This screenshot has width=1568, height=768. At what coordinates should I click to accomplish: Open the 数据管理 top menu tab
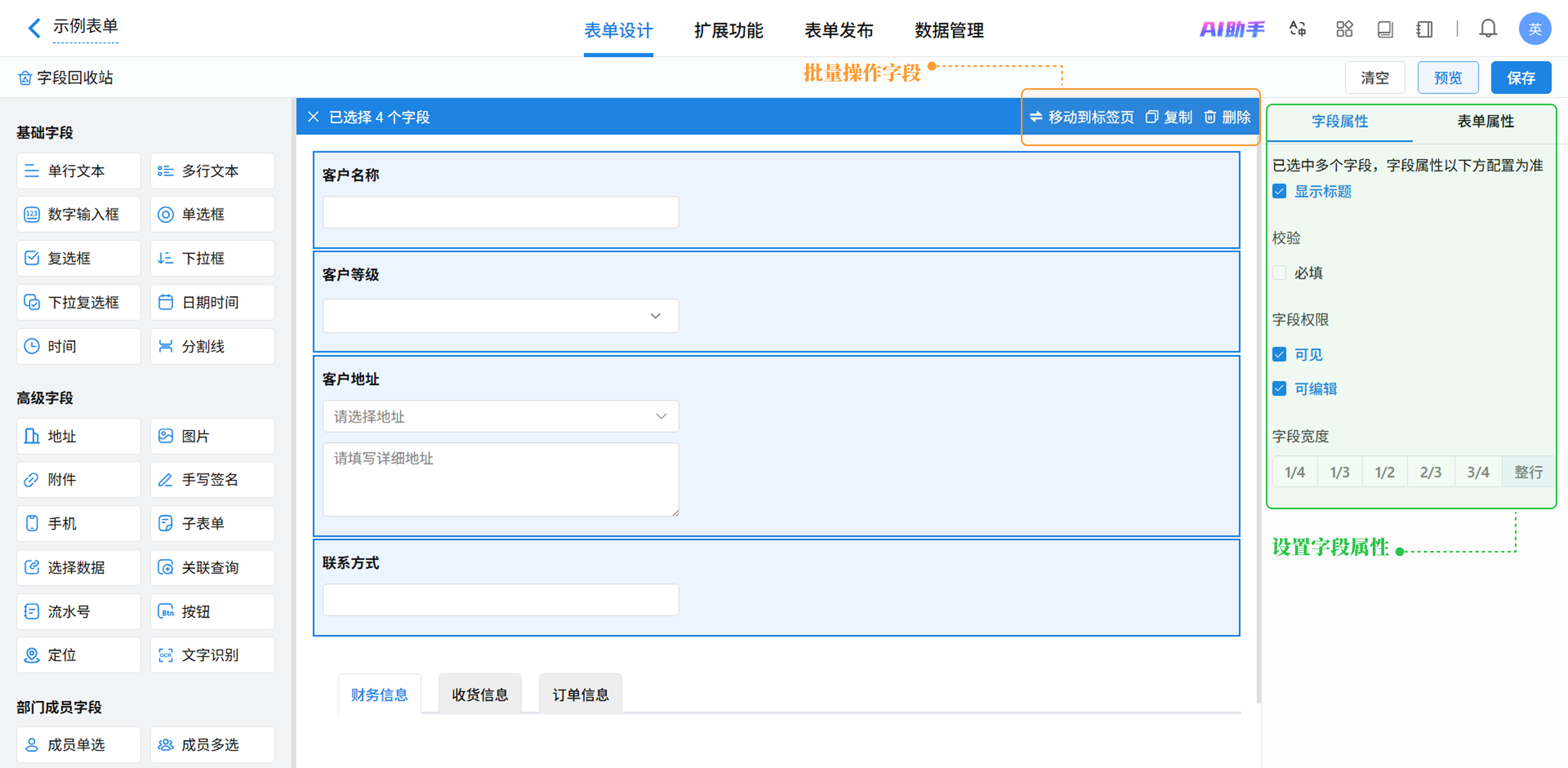coord(948,30)
